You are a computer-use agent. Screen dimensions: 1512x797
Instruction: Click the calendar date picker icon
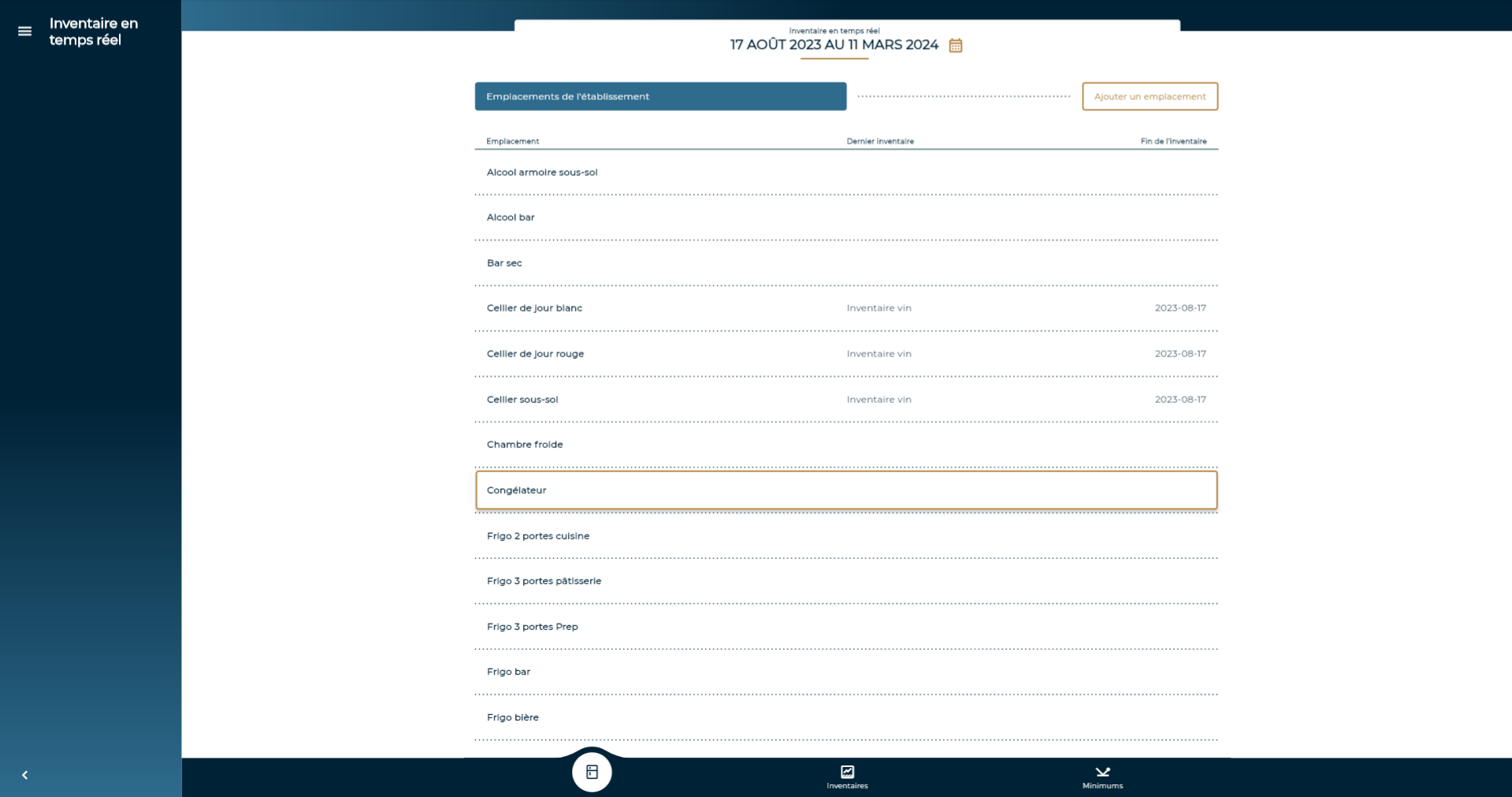point(955,46)
